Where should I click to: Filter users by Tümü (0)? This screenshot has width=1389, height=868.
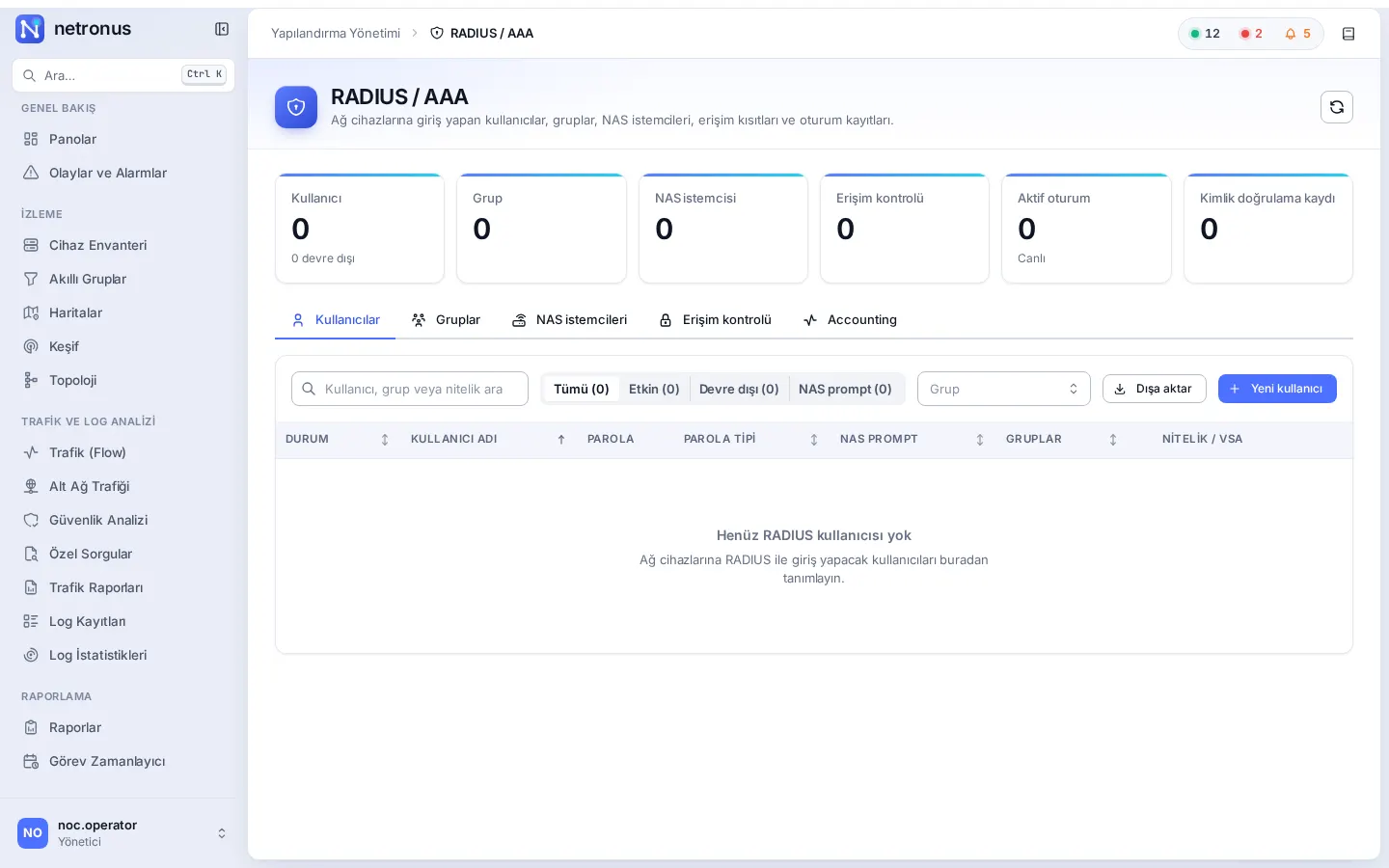(x=582, y=389)
